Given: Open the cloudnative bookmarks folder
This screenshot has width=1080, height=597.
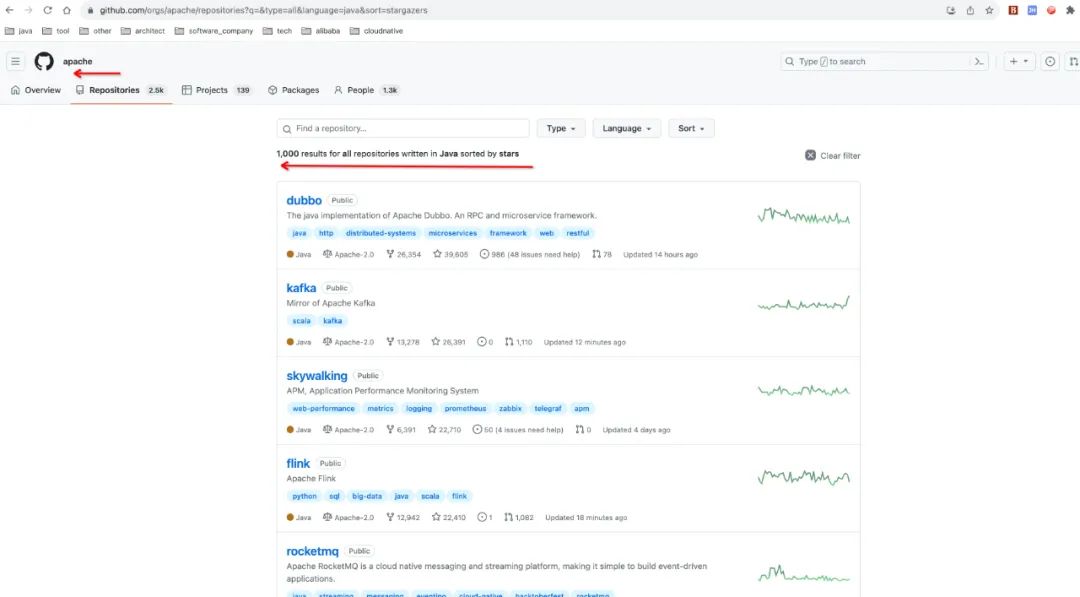Looking at the screenshot, I should click(x=376, y=31).
